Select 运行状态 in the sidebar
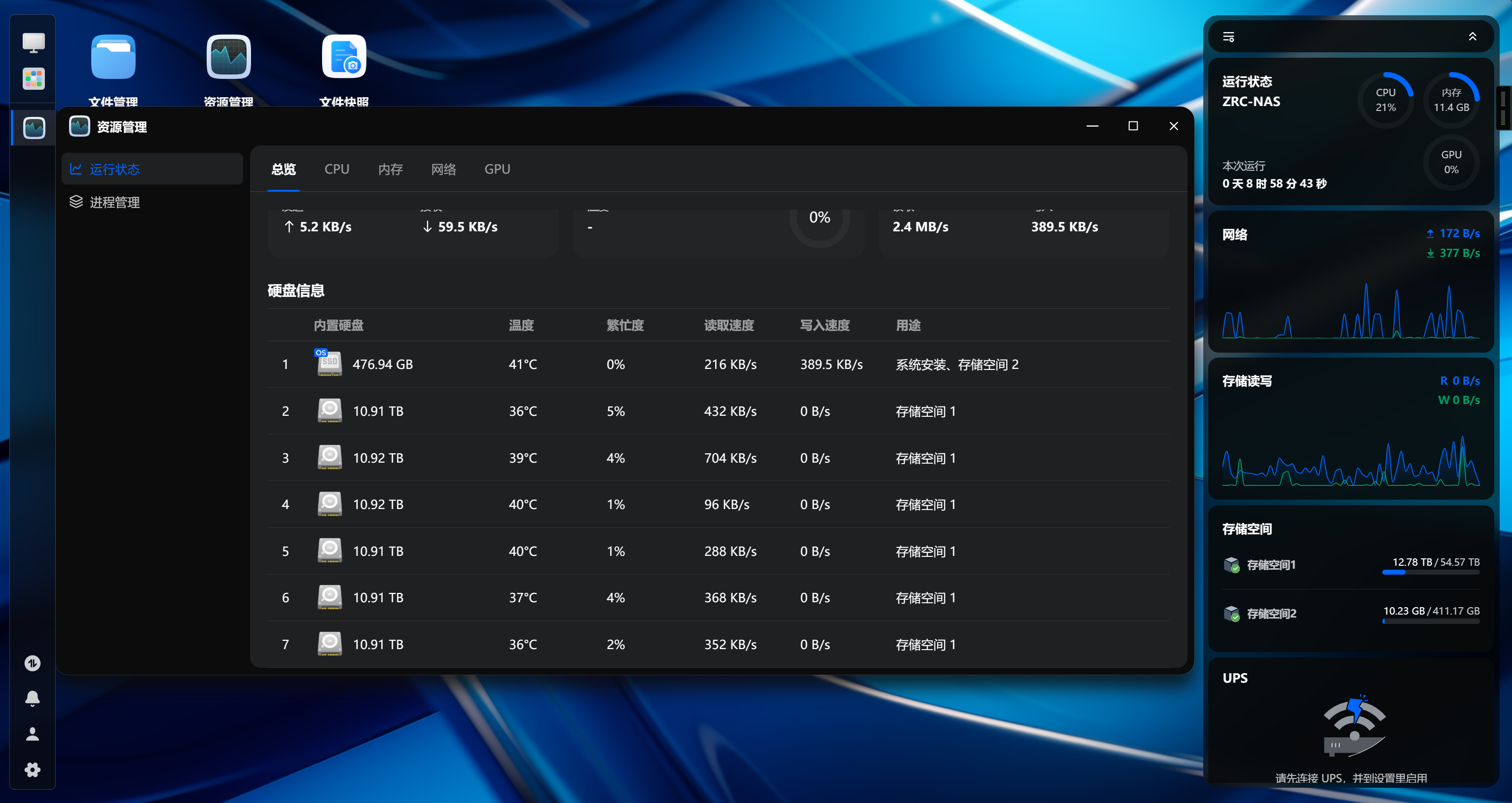The image size is (1512, 803). tap(114, 169)
